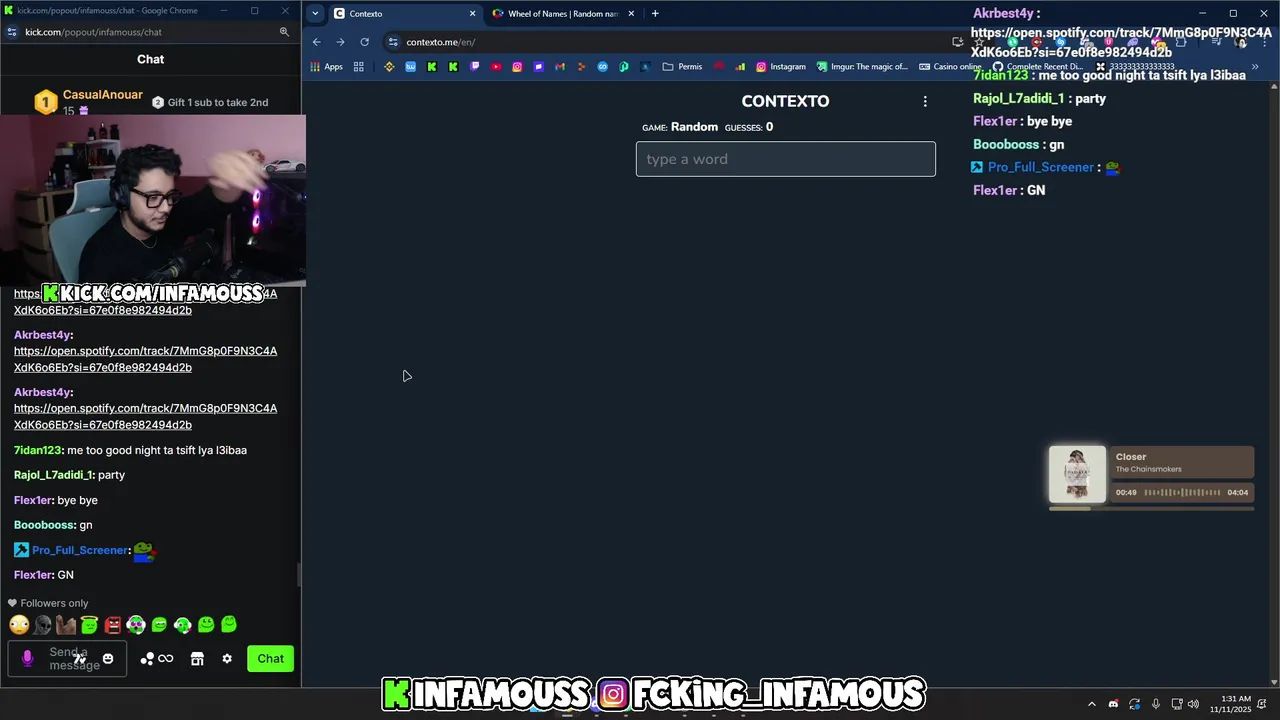
Task: Open CasualAnouar's leaderboard profile
Action: point(103,95)
